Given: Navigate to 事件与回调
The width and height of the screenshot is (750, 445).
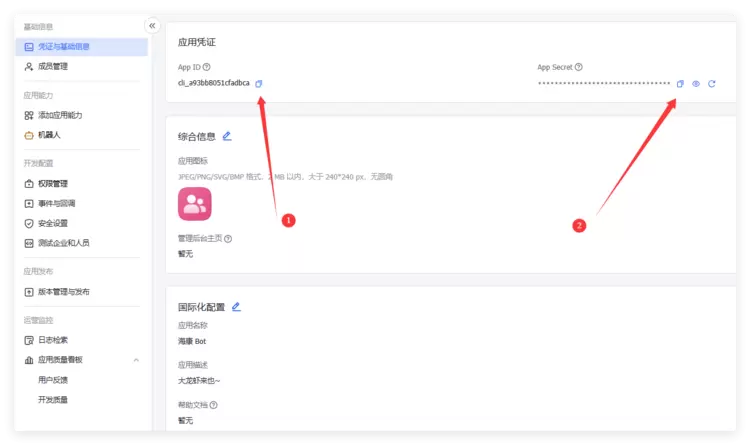Looking at the screenshot, I should coord(56,203).
